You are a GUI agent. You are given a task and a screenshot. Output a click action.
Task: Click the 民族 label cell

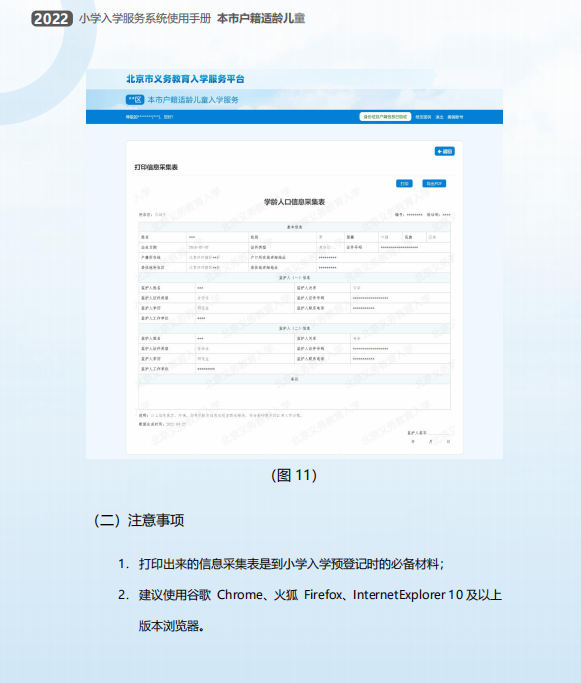(414, 237)
